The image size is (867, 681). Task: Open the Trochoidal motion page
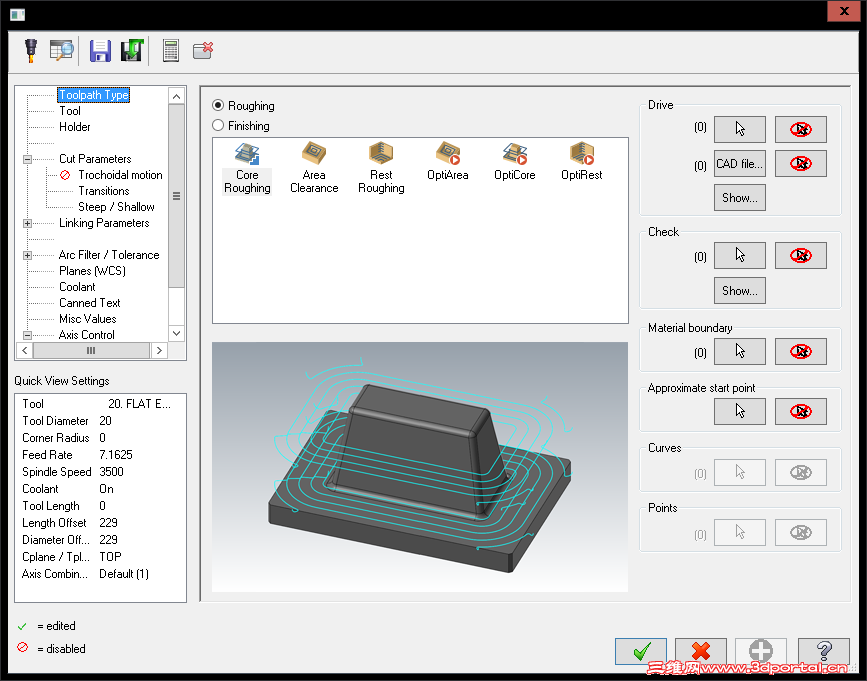(120, 175)
